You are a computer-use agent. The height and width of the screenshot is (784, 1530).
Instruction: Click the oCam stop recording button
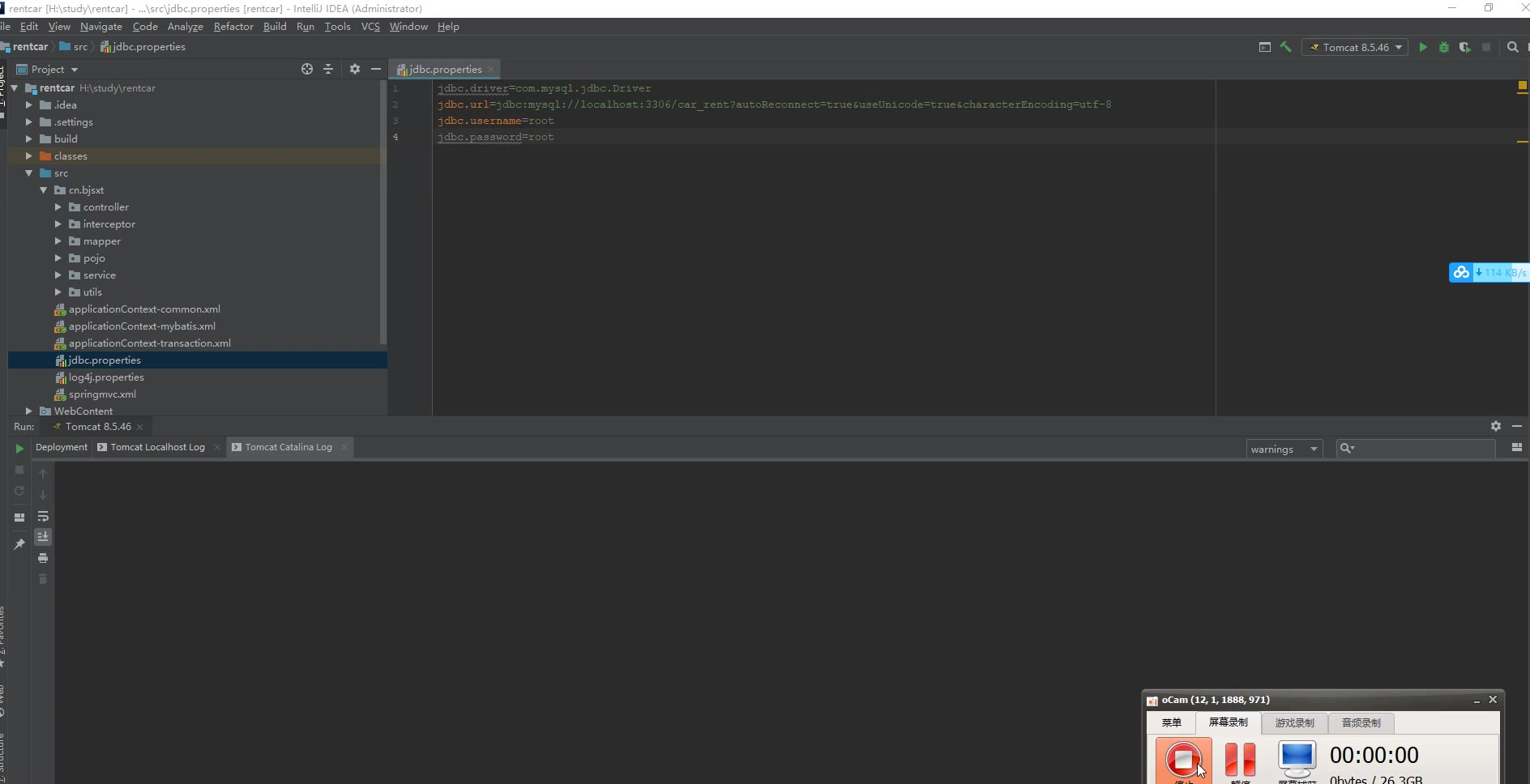click(x=1183, y=760)
